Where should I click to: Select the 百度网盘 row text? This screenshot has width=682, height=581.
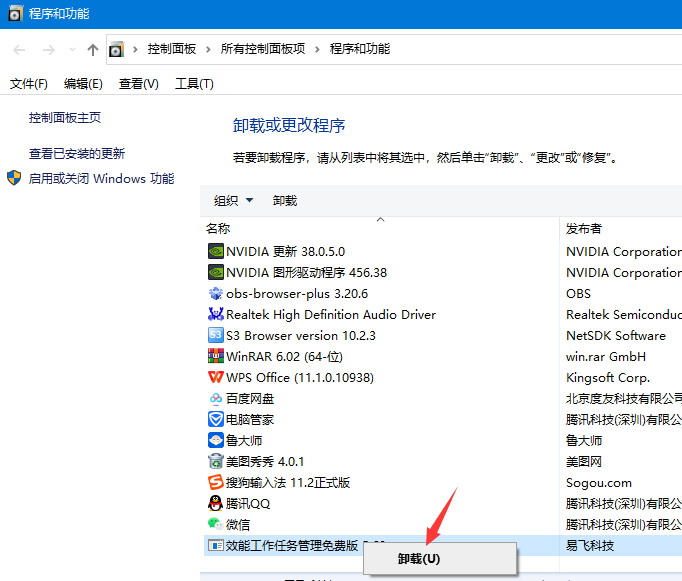[x=250, y=398]
